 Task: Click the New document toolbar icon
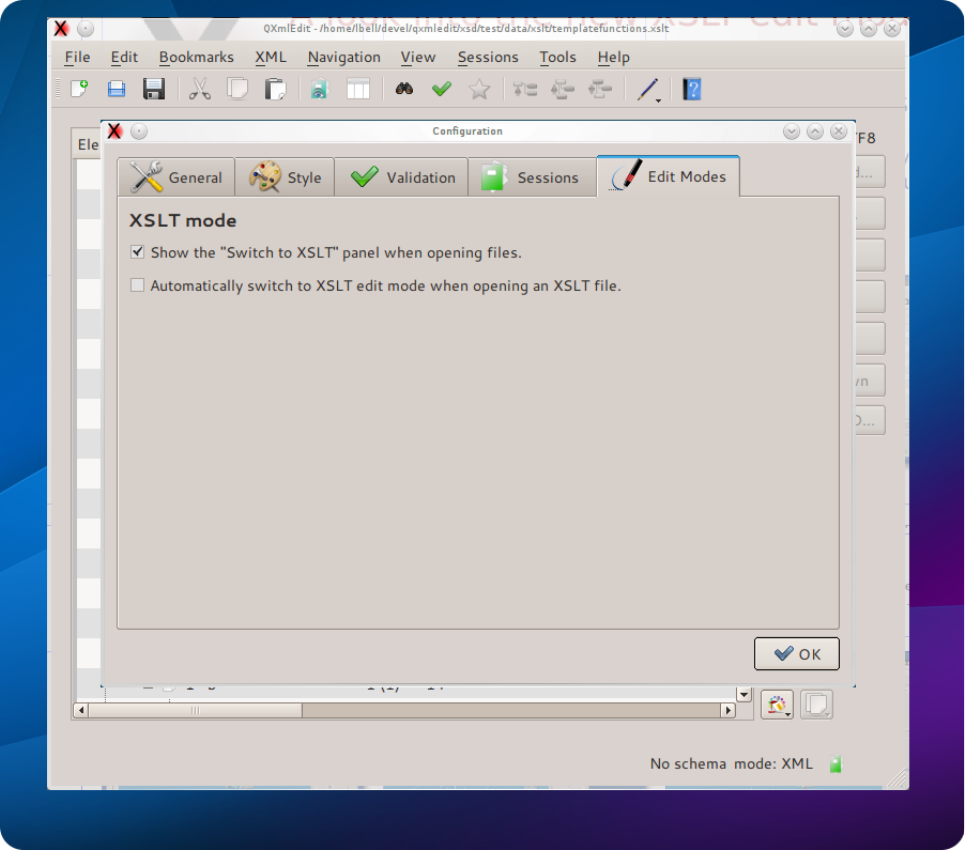(x=80, y=89)
